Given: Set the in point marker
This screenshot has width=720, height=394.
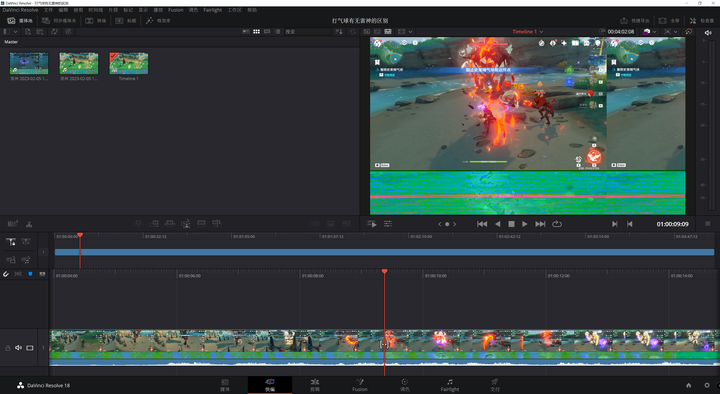Looking at the screenshot, I should pyautogui.click(x=614, y=224).
